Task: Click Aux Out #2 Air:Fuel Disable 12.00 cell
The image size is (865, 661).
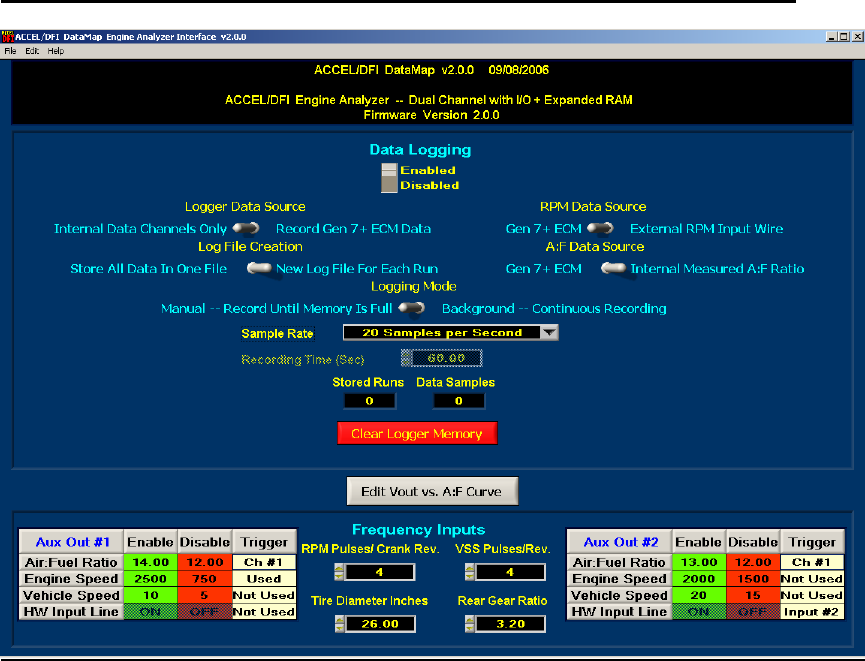Action: (x=753, y=562)
